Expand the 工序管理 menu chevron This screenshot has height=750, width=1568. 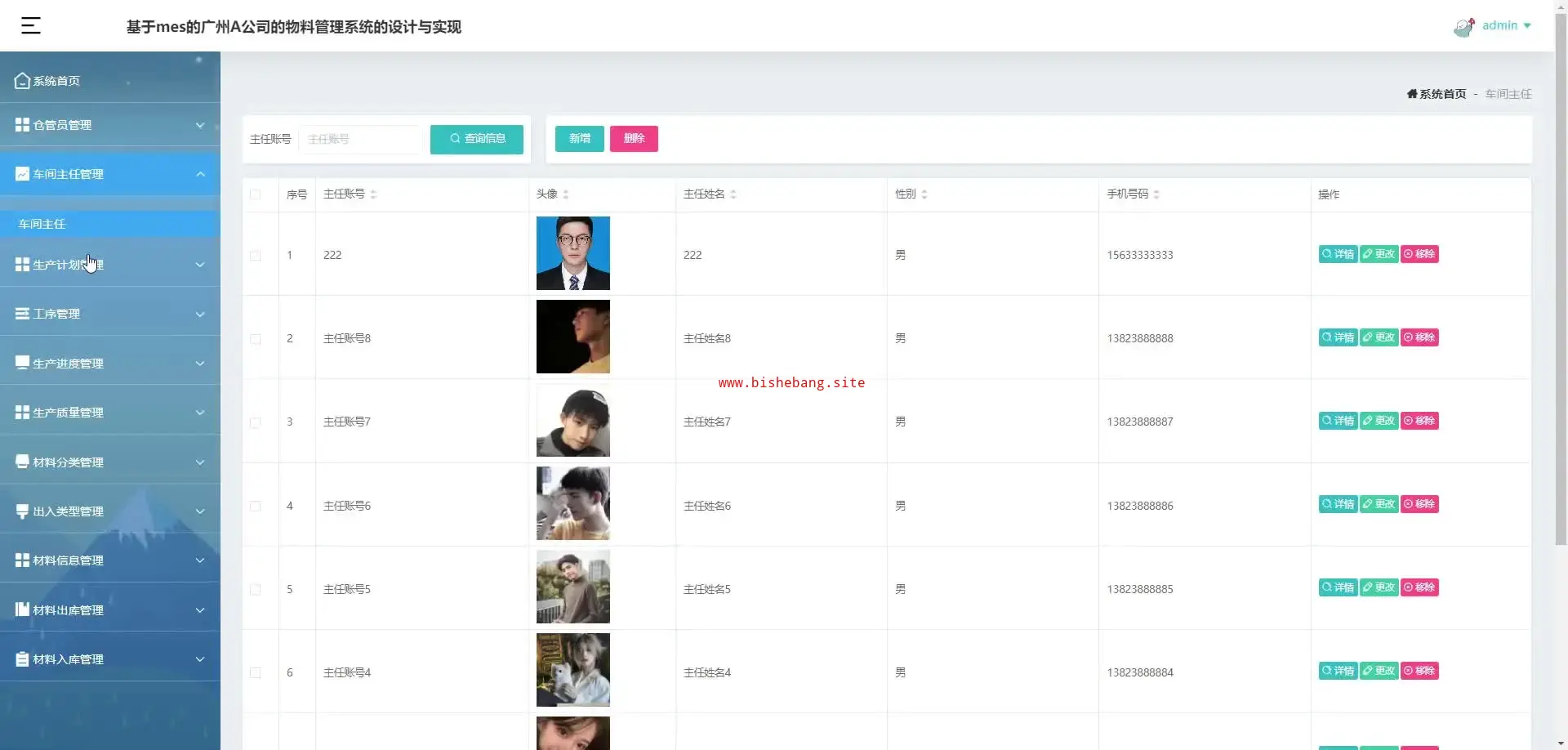pos(200,315)
